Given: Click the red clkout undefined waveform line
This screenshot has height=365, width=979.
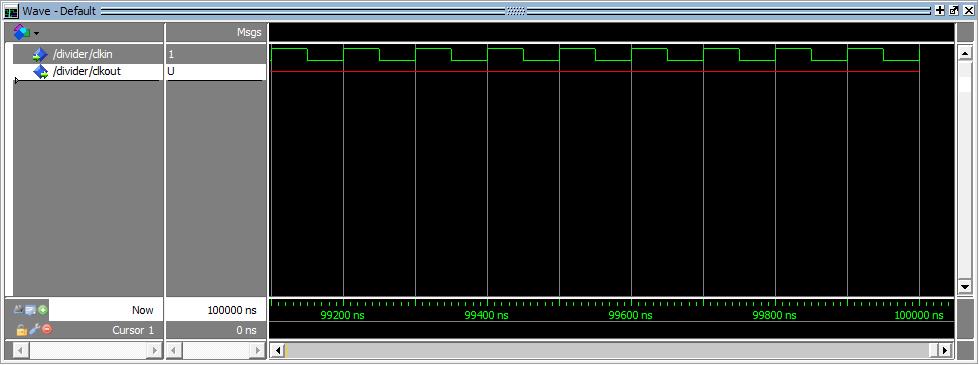Looking at the screenshot, I should (595, 72).
